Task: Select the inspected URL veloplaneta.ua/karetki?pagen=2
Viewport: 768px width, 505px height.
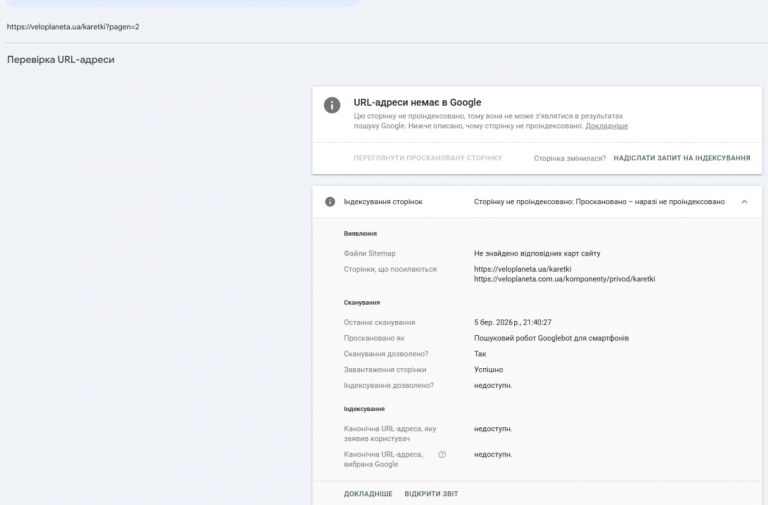Action: 73,27
